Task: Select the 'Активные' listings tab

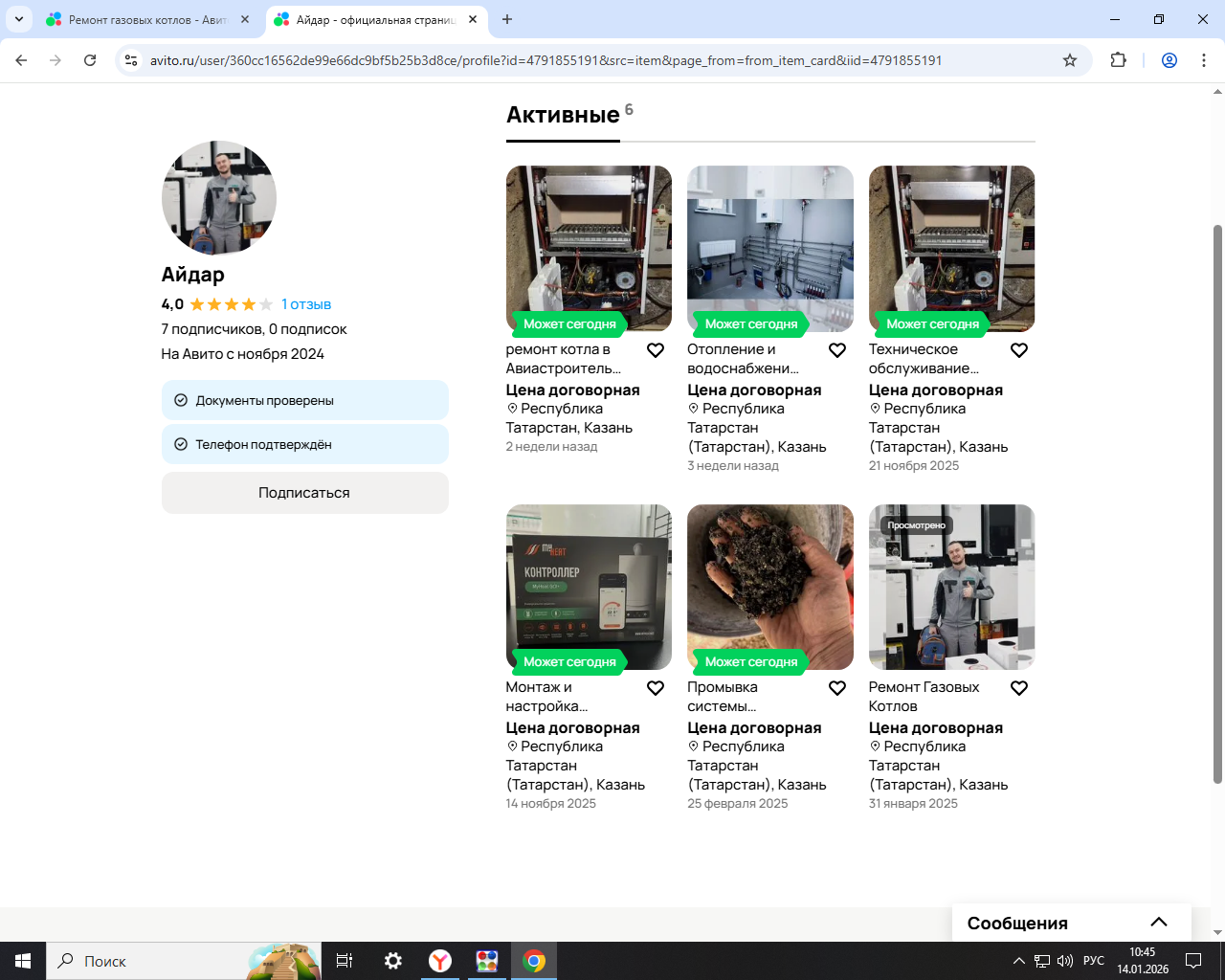Action: pos(563,115)
